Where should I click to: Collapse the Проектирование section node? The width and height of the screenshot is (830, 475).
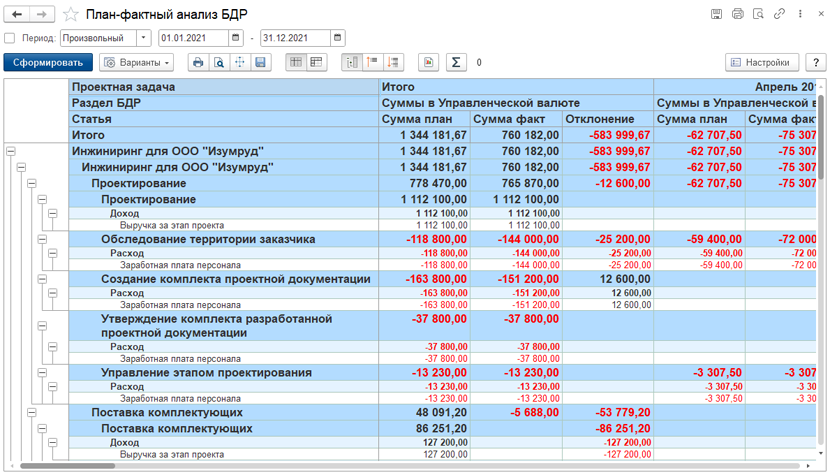[x=32, y=183]
